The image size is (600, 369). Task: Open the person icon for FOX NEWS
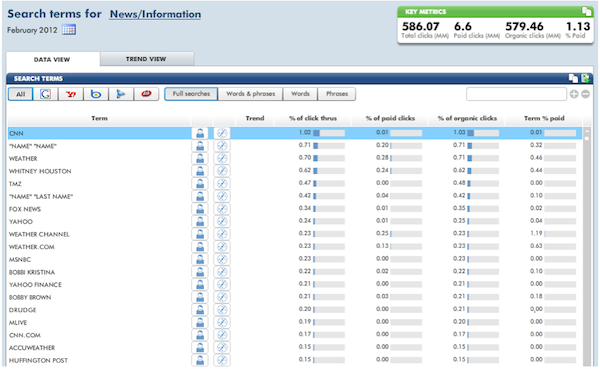click(x=200, y=209)
